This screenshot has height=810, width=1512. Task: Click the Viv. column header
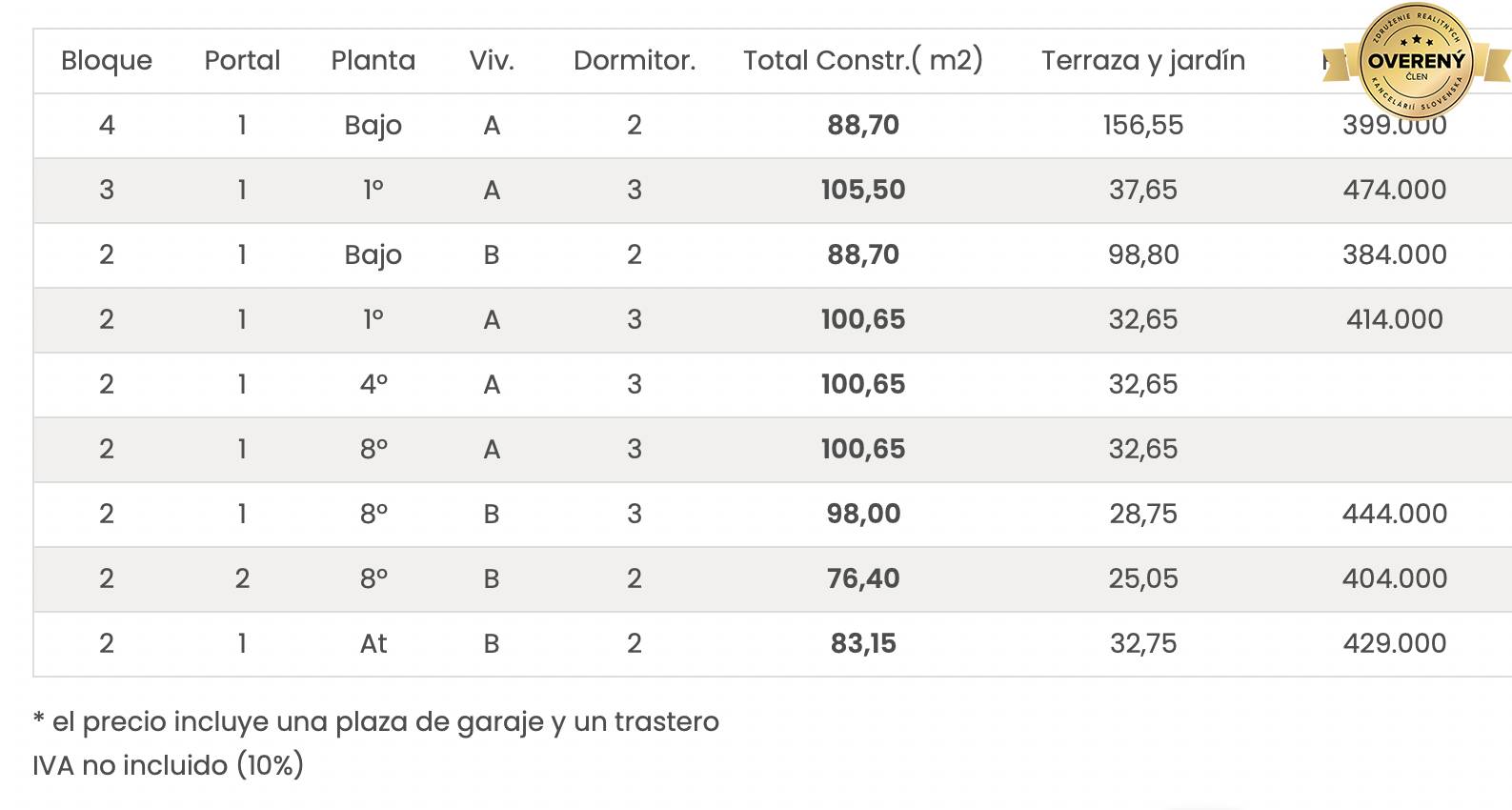point(492,61)
